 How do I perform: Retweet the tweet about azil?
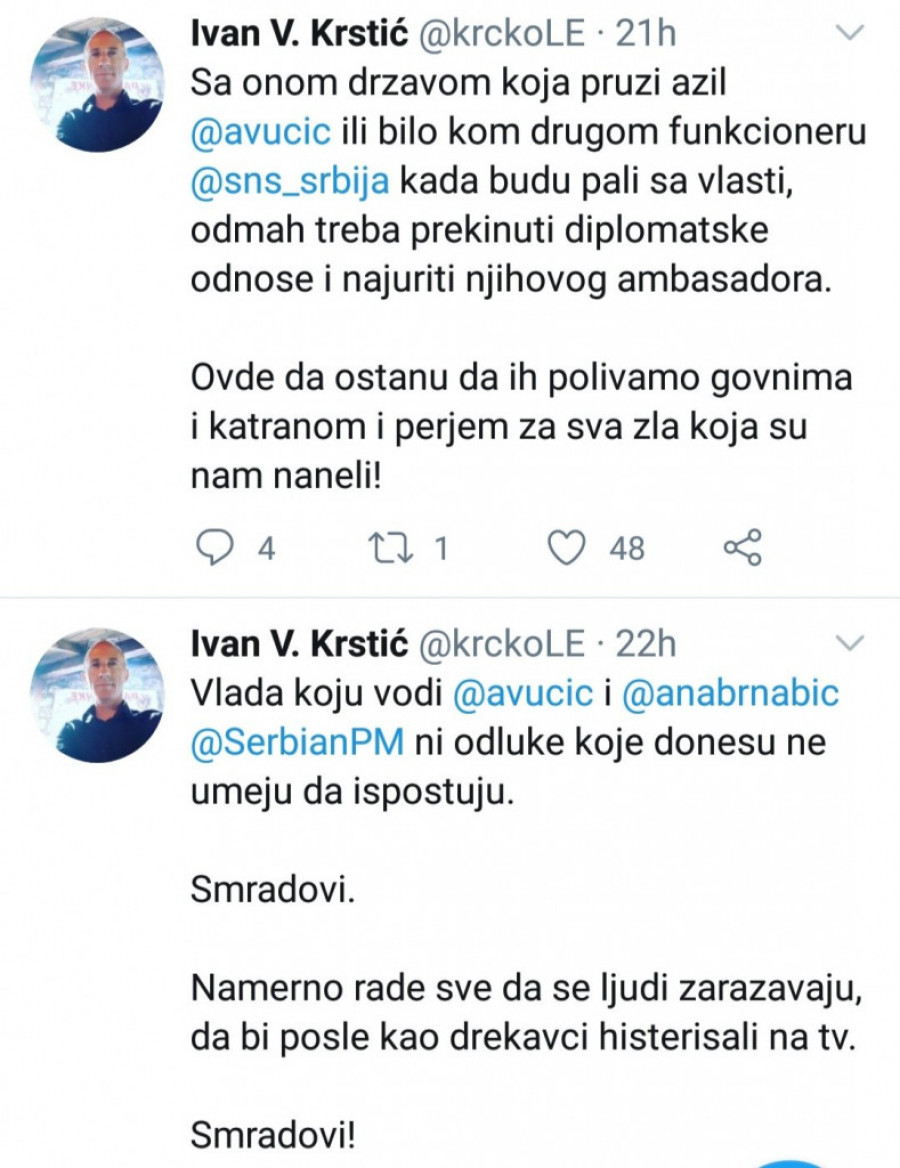click(x=383, y=547)
